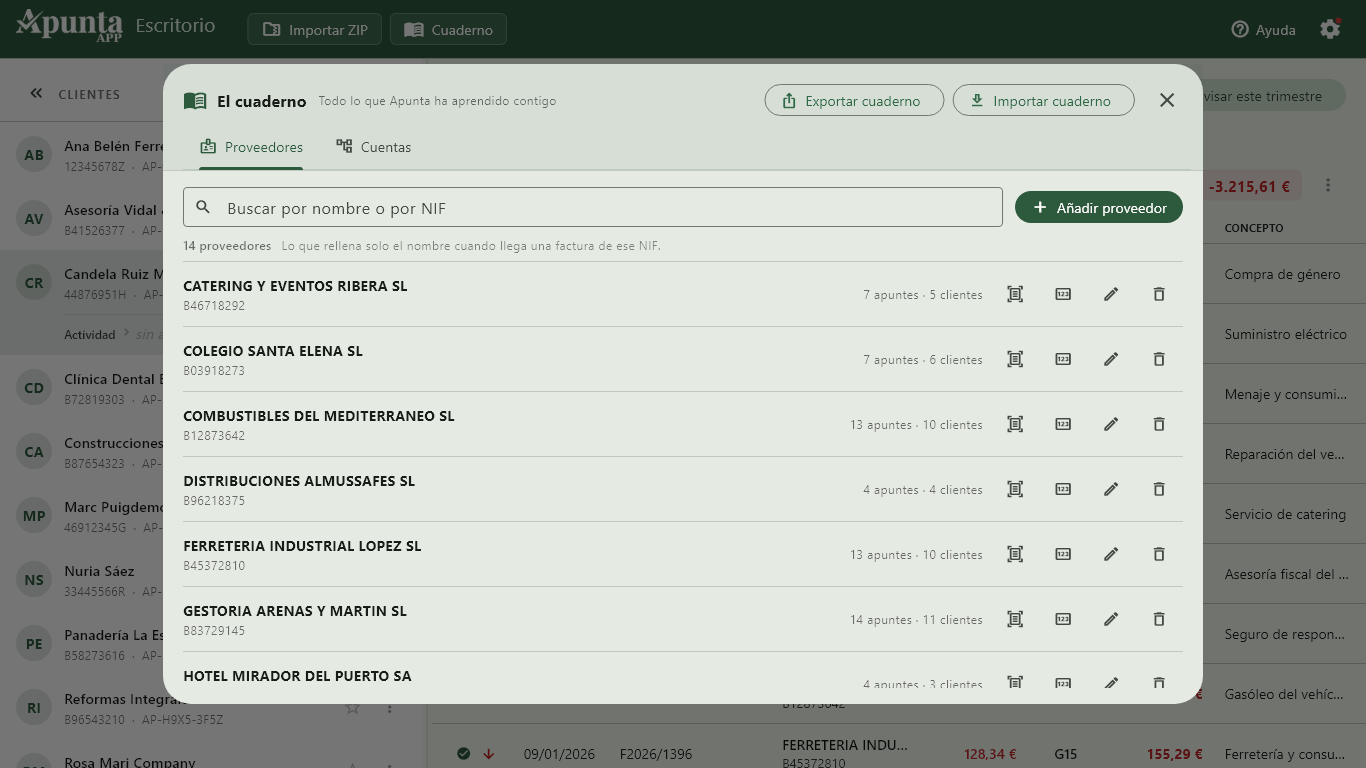Click the 123 number icon for COLEGIO SANTA ELENA
1366x768 pixels.
click(1063, 359)
